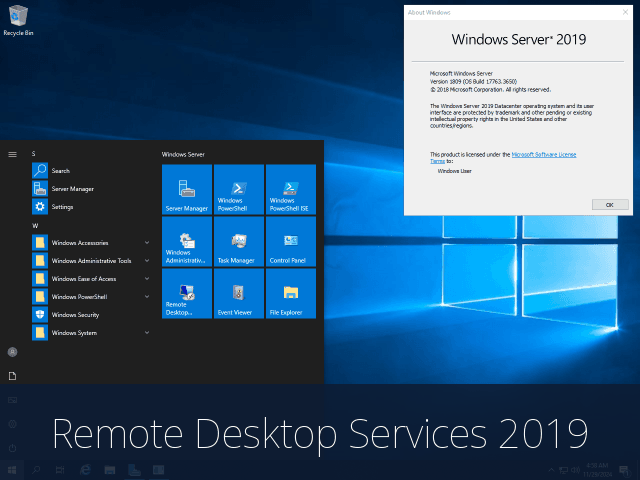
Task: Click the user account icon in Start
Action: coord(13,352)
